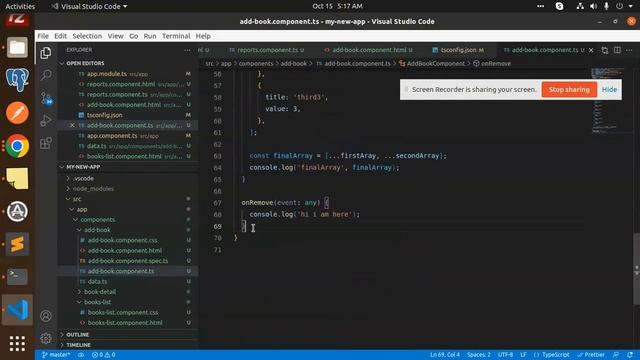640x360 pixels.
Task: Click AddBookComponent in the breadcrumb
Action: (435, 63)
